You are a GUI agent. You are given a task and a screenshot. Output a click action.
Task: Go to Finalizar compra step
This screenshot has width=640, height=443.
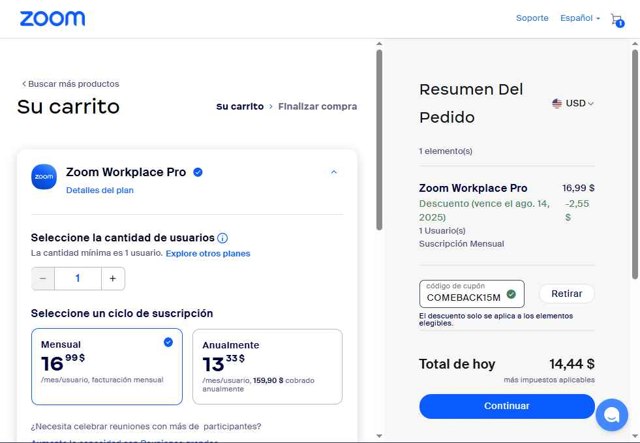(317, 106)
